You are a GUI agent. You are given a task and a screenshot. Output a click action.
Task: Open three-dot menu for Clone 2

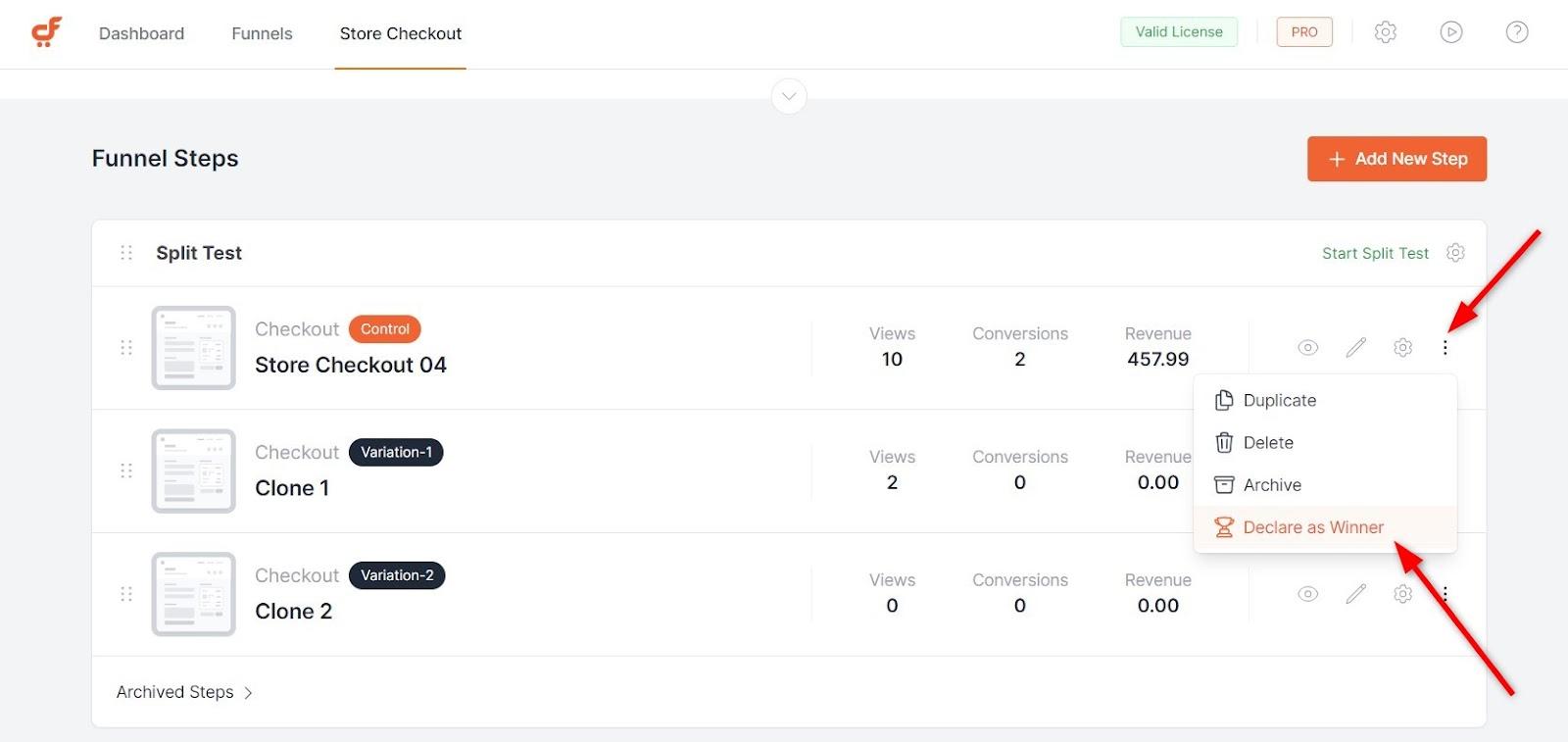point(1445,594)
